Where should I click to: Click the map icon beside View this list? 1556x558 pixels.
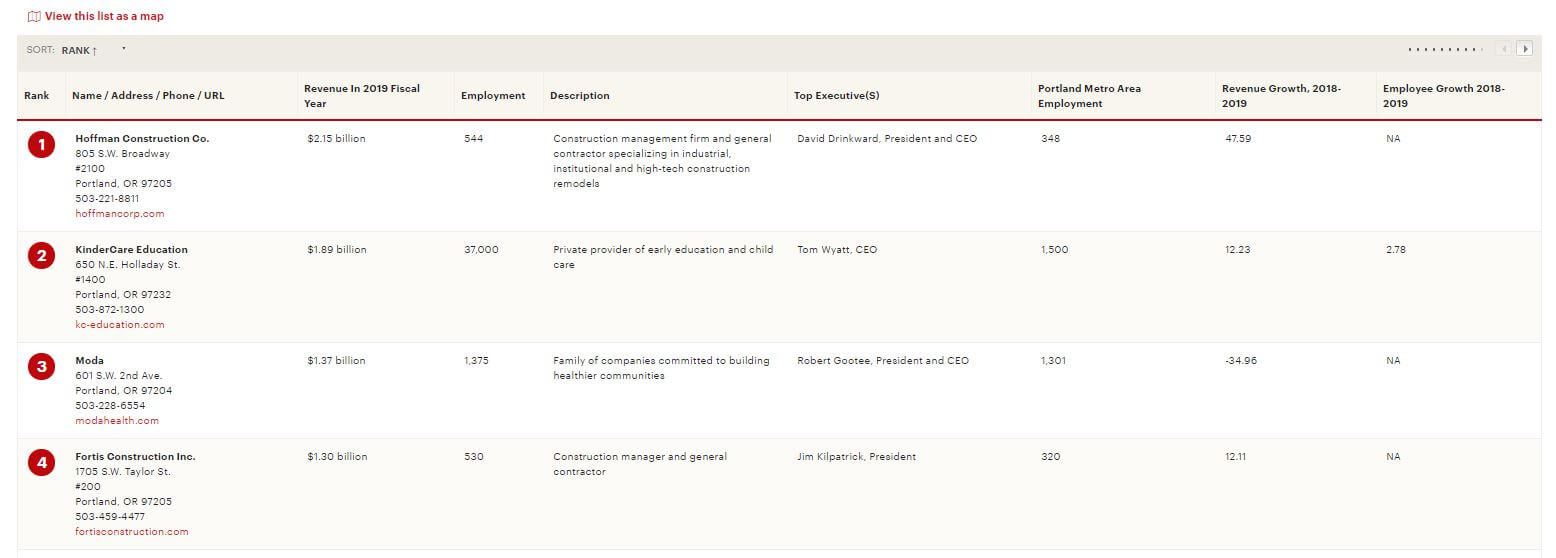[x=34, y=16]
